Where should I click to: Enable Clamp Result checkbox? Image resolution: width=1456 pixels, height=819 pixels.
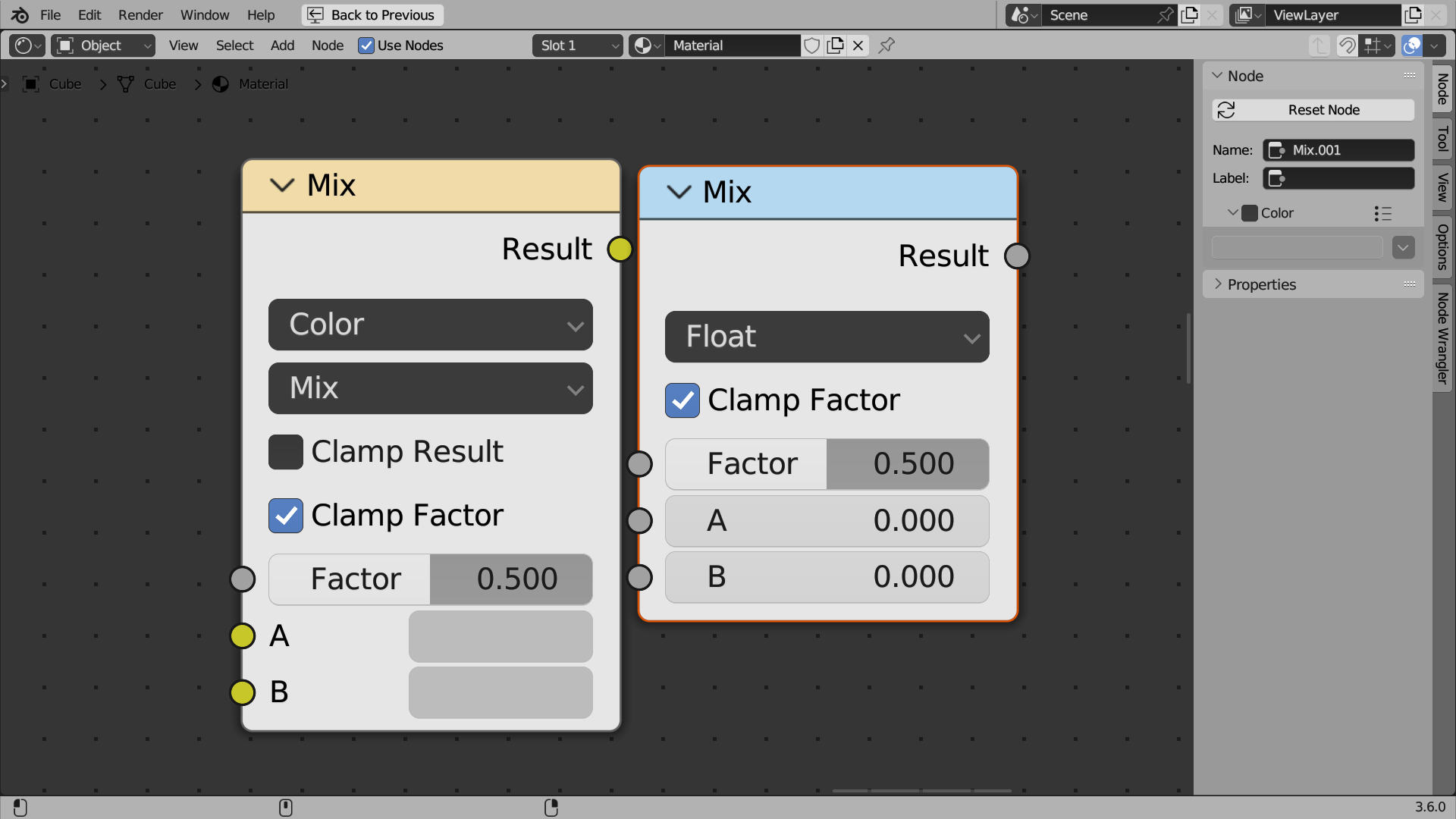click(x=286, y=452)
